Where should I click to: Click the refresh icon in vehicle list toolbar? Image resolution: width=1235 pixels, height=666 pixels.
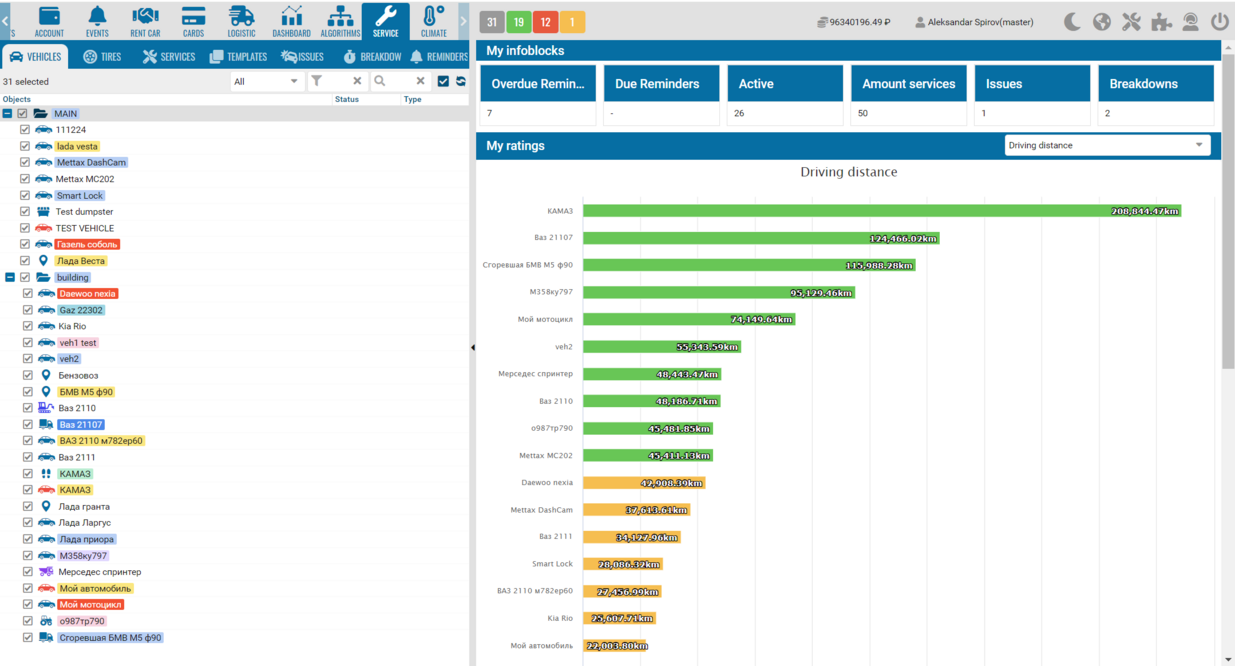(461, 81)
